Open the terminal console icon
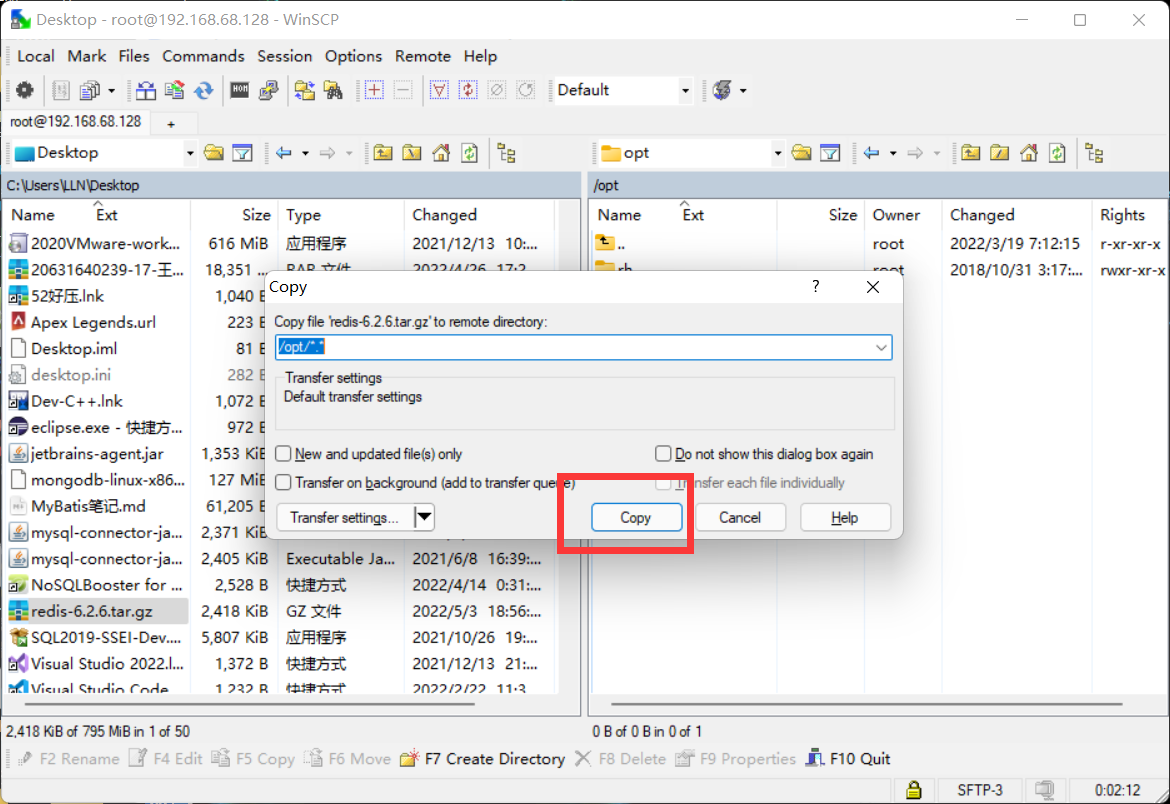This screenshot has height=804, width=1170. click(240, 90)
